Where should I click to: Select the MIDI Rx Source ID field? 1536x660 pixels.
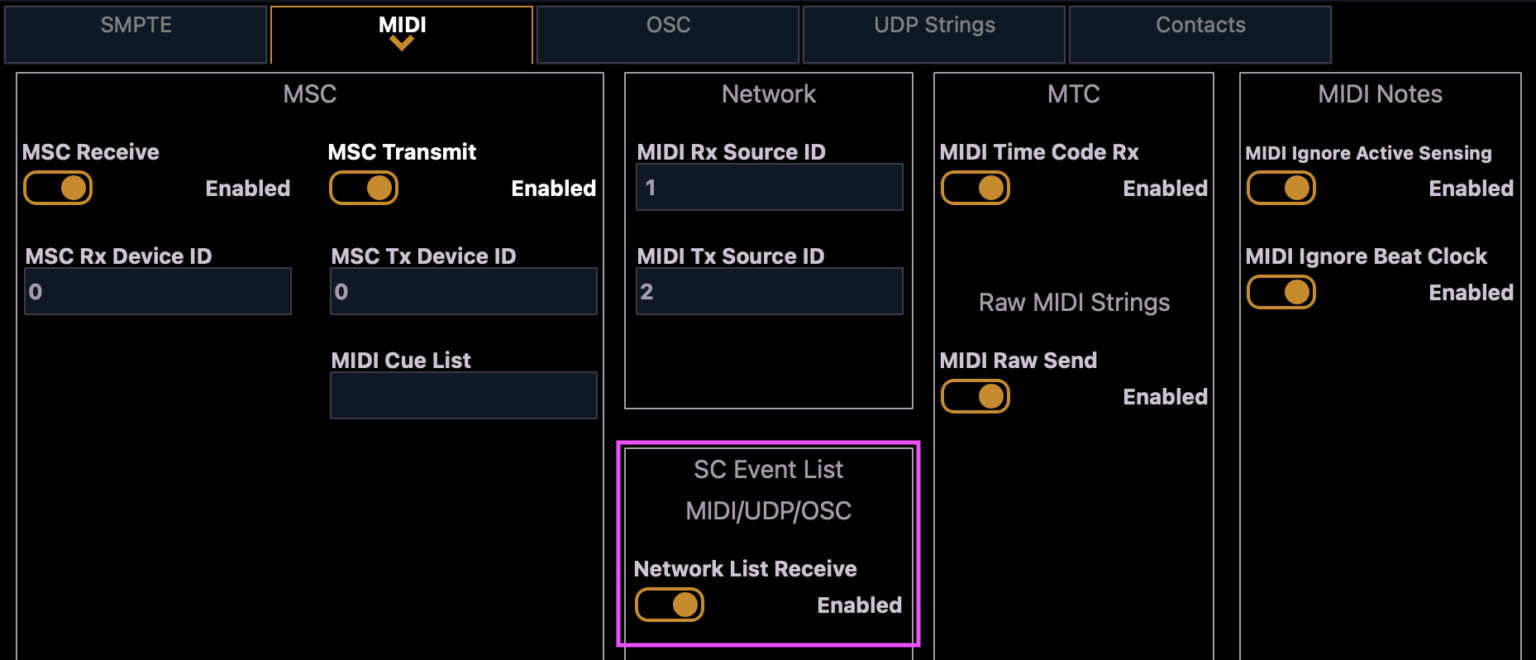pyautogui.click(x=769, y=187)
